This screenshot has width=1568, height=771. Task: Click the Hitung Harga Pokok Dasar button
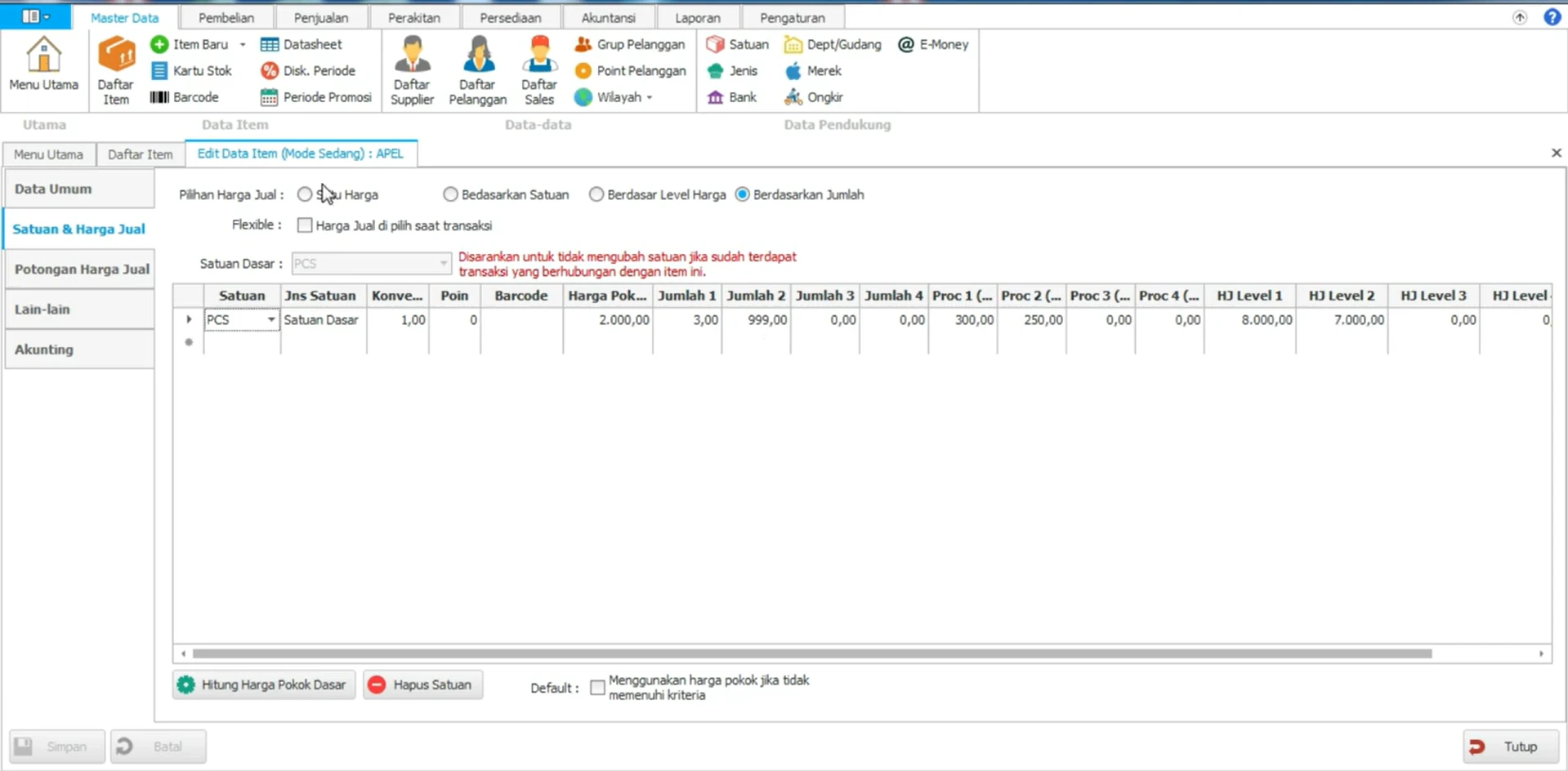tap(264, 684)
